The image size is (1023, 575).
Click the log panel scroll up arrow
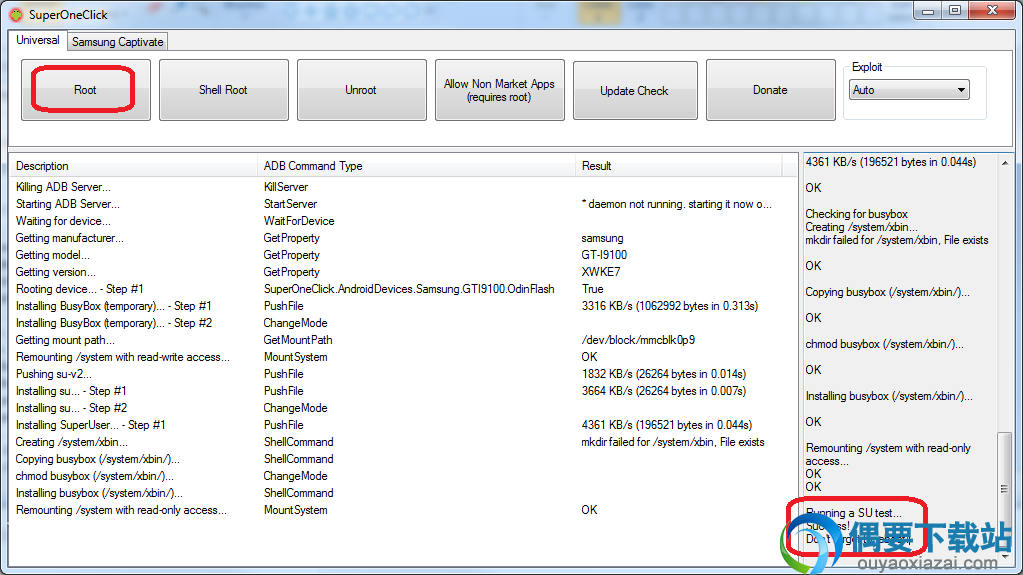[1005, 163]
